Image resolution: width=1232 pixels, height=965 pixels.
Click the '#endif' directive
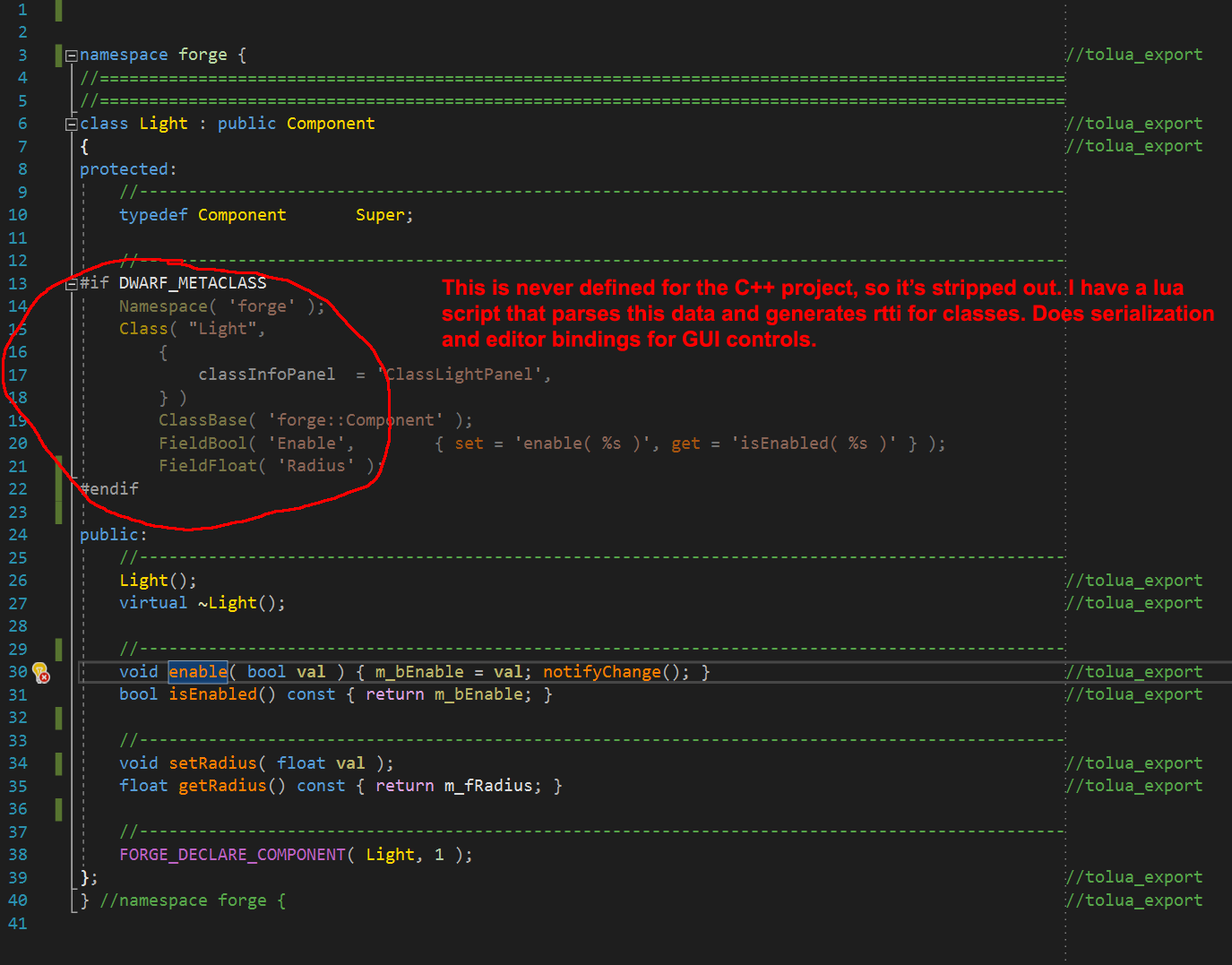(x=109, y=489)
